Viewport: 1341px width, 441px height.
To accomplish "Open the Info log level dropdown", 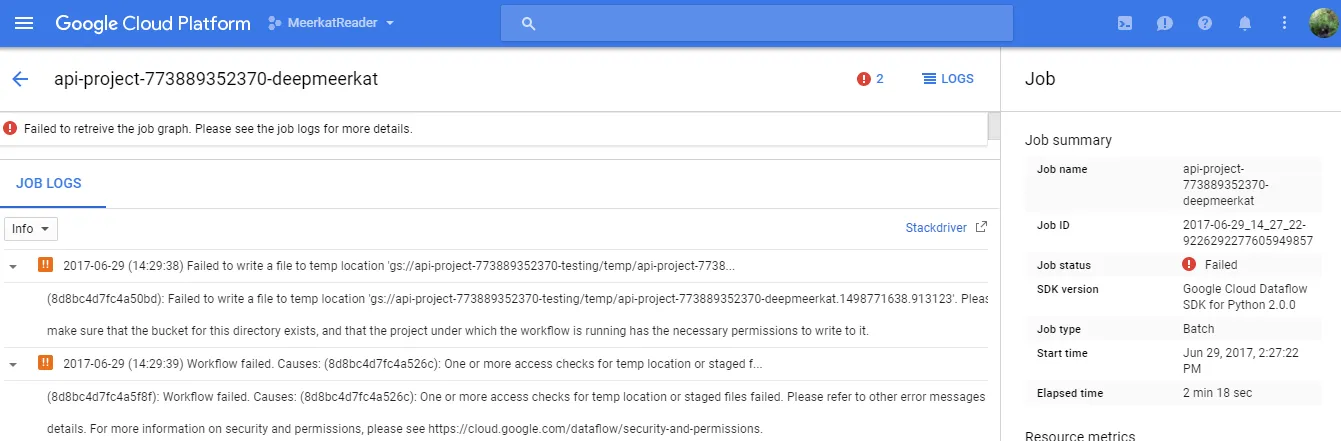I will click(x=31, y=229).
